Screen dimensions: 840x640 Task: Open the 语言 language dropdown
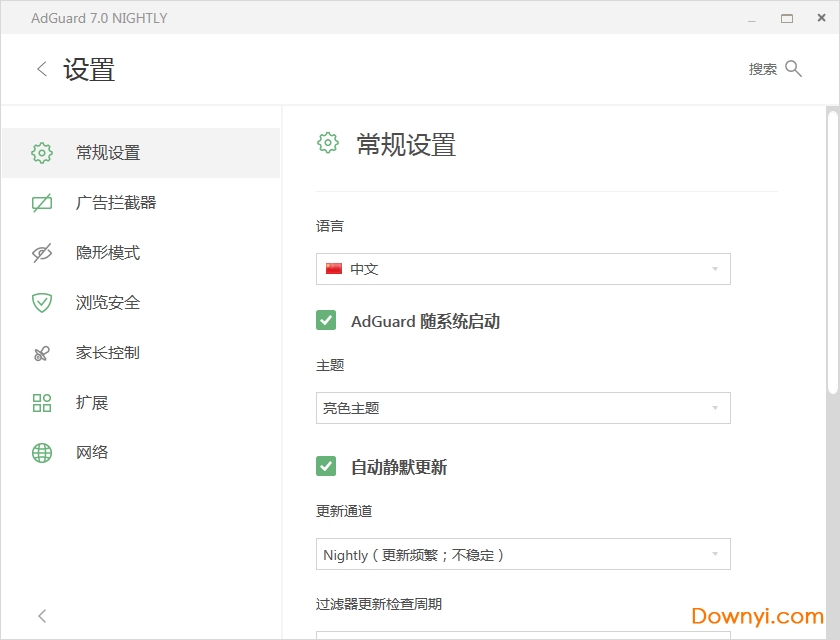(x=522, y=268)
